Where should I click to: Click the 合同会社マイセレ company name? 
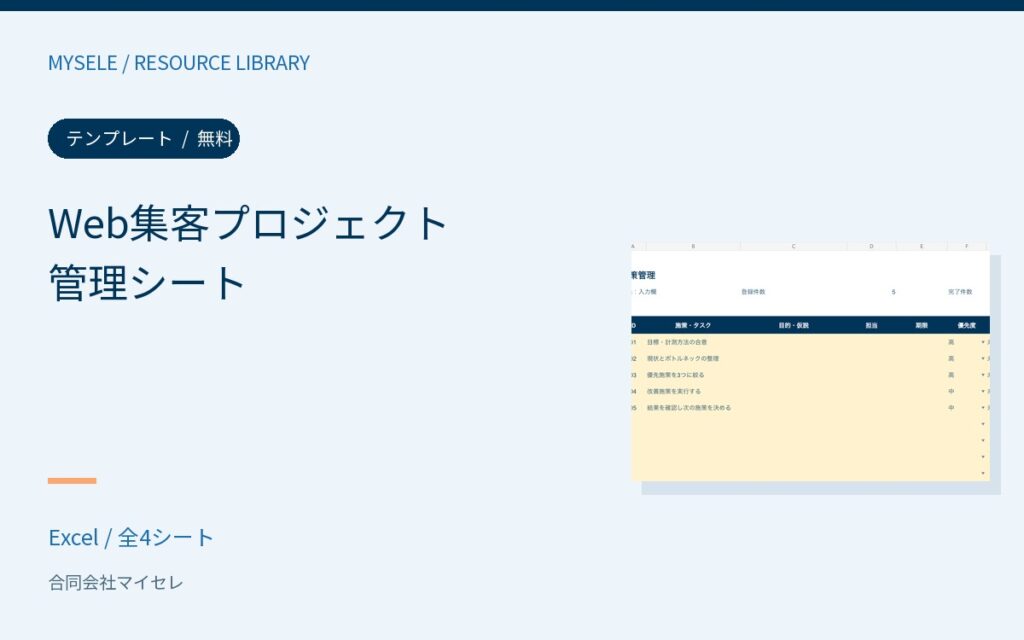pos(116,582)
